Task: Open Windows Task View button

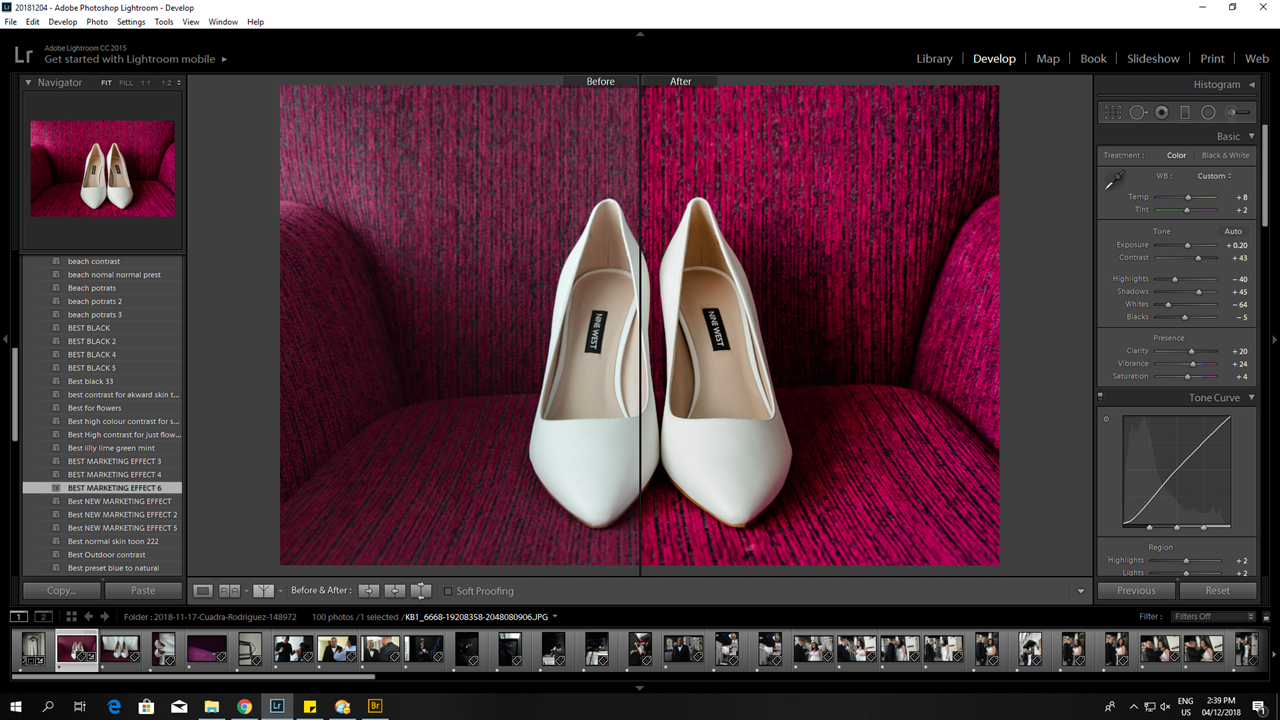Action: coord(80,706)
